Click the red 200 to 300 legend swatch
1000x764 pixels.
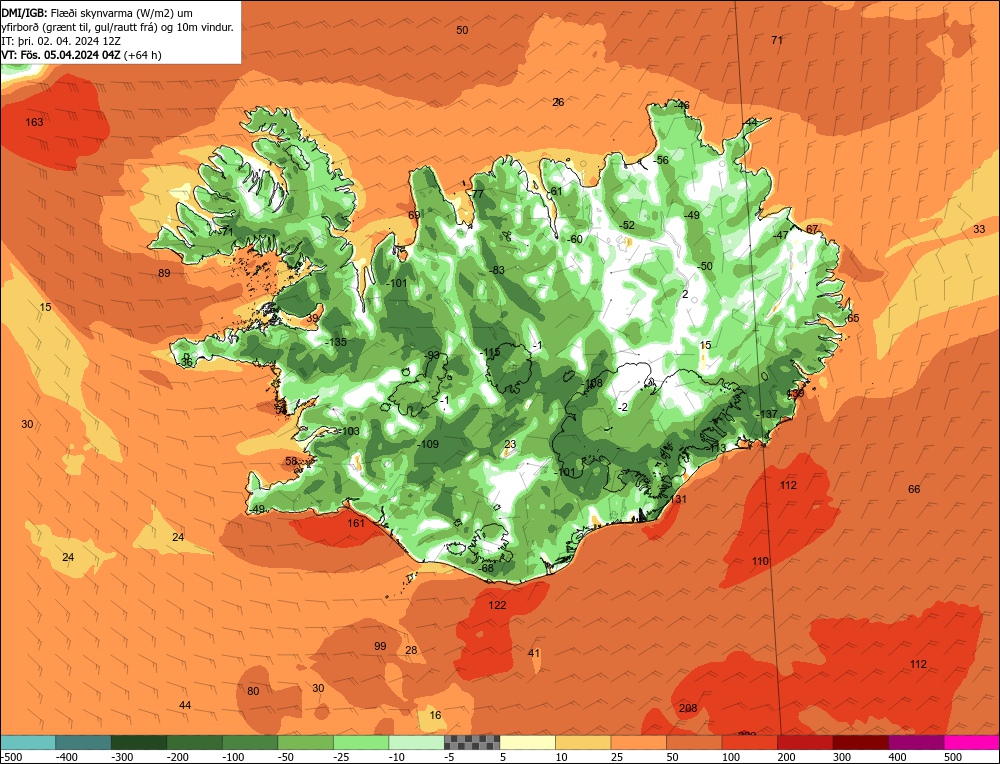(x=805, y=742)
